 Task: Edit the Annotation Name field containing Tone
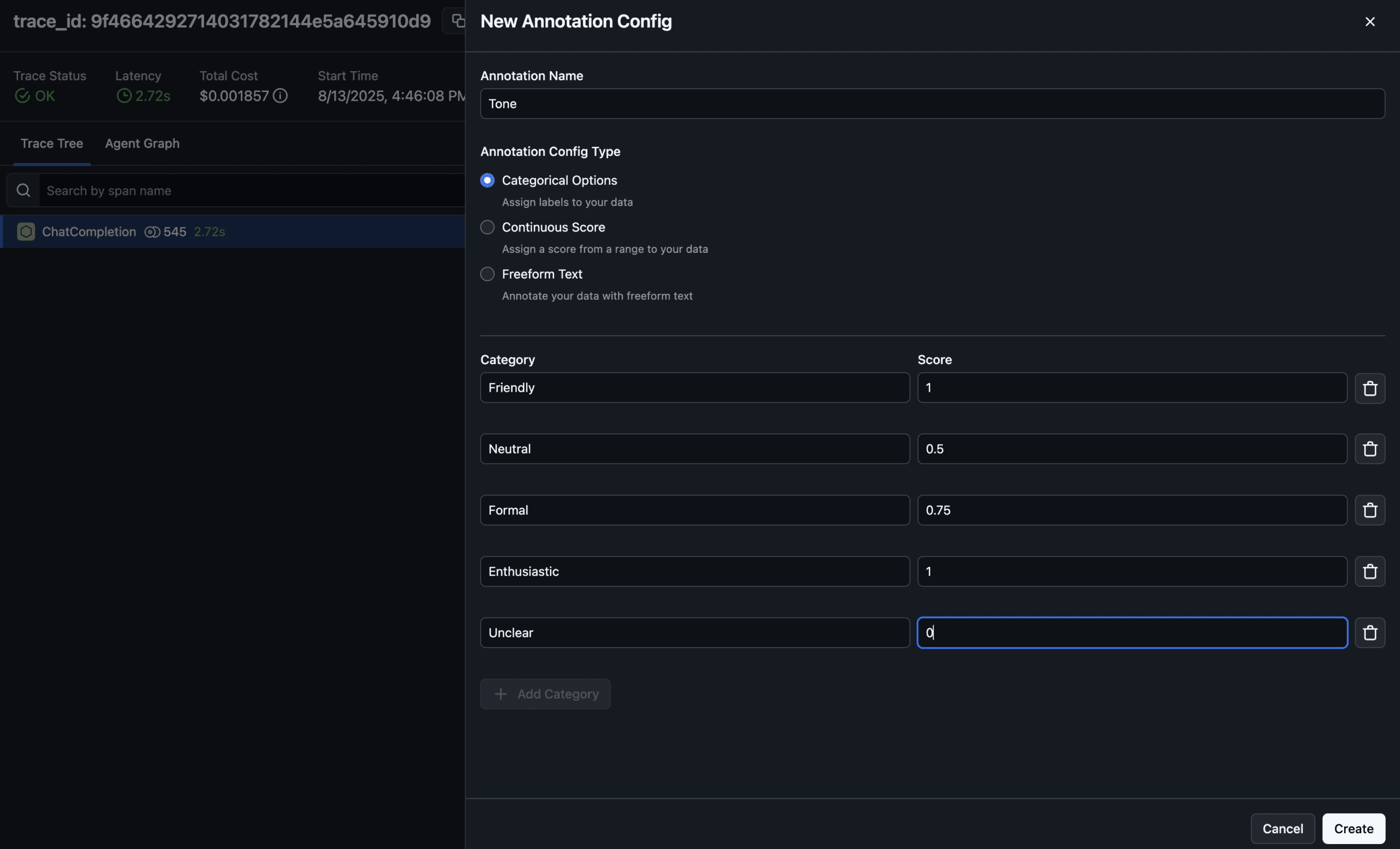click(x=932, y=103)
